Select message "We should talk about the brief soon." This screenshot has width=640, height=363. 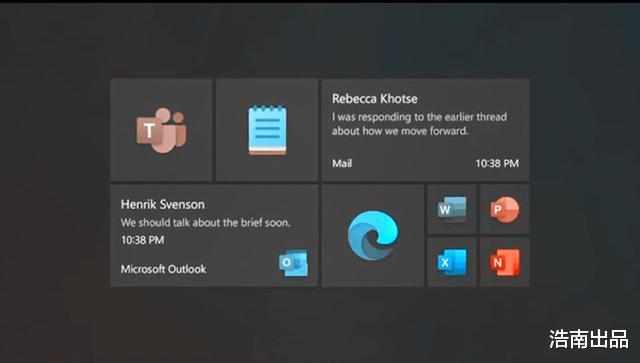coord(205,223)
